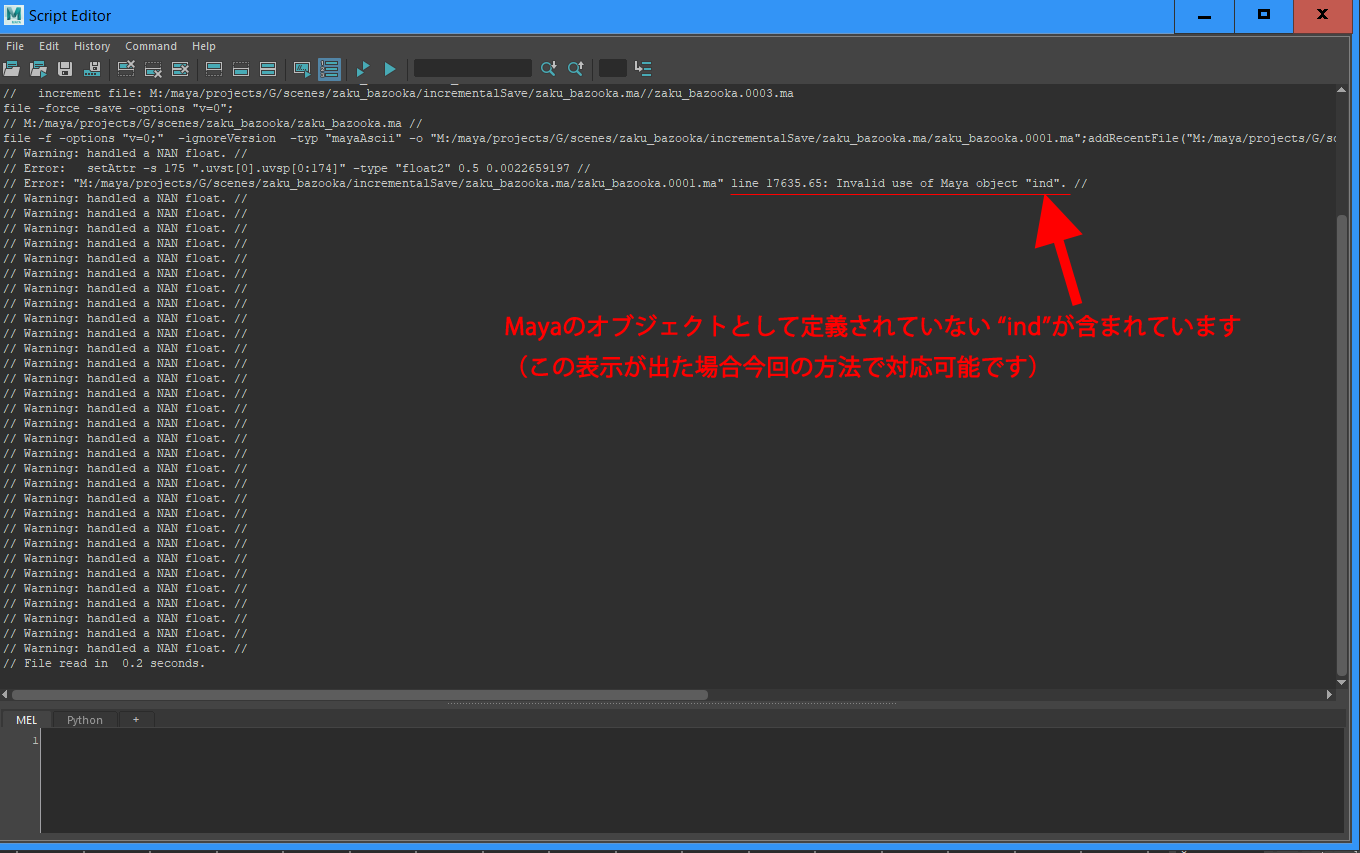Click the Maya icon in the title bar
1360x853 pixels.
coord(14,15)
